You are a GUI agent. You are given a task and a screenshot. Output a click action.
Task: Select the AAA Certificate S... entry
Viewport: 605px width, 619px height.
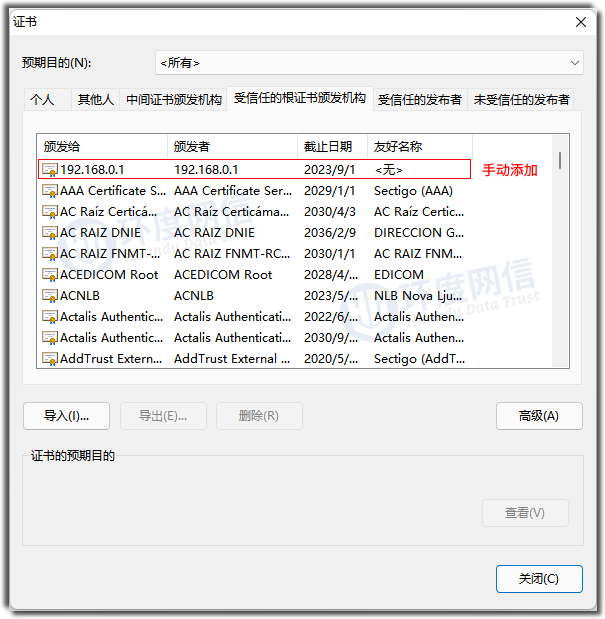(x=113, y=191)
